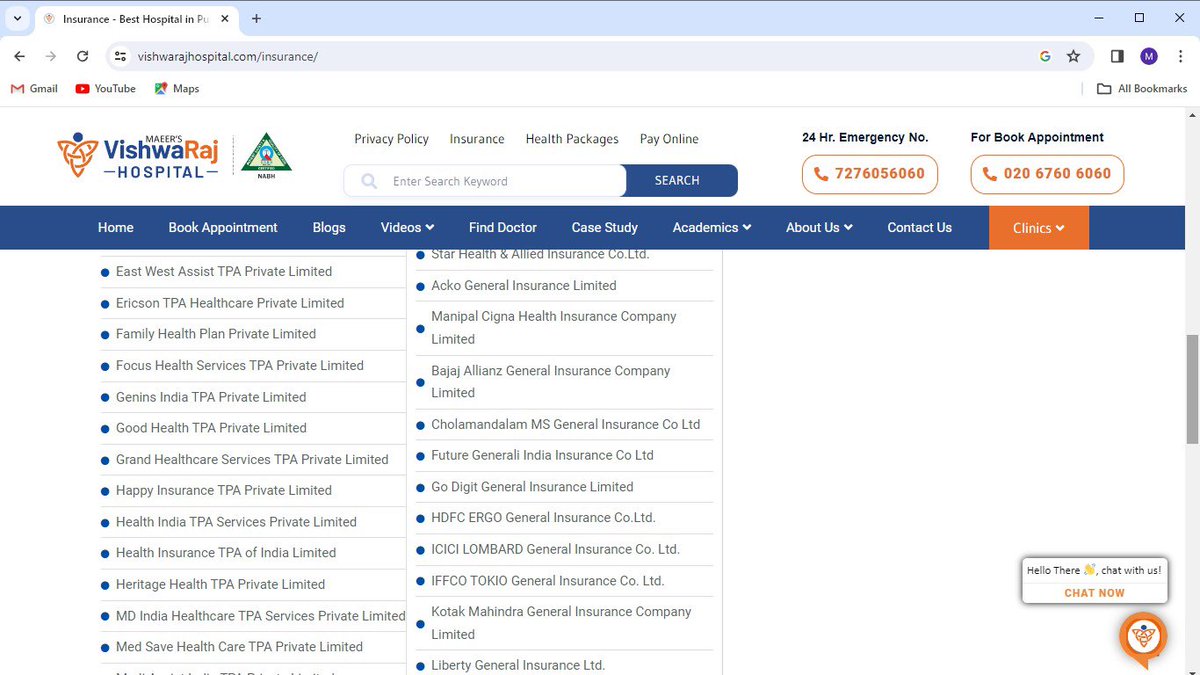Open Health Packages link
This screenshot has width=1200, height=675.
(x=572, y=139)
